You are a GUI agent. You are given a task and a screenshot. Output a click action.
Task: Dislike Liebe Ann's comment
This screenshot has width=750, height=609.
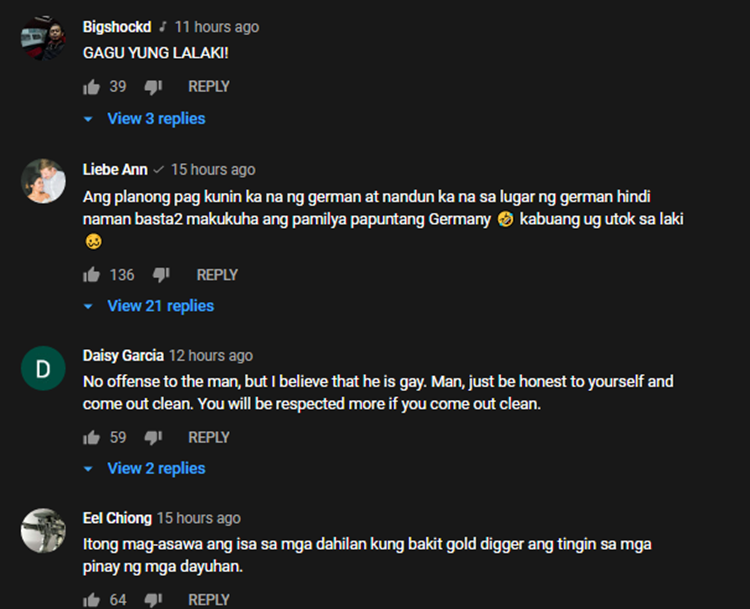click(161, 275)
